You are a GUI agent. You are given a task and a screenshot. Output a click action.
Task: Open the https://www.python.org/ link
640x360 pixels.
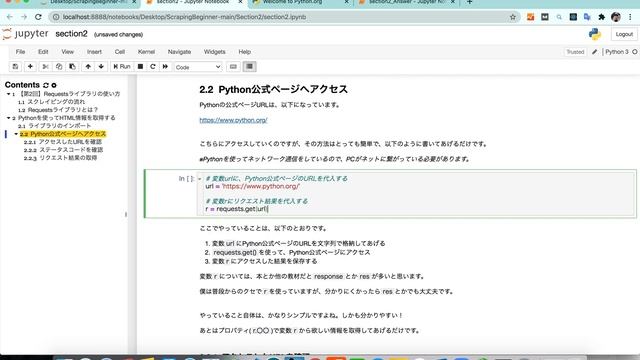233,120
